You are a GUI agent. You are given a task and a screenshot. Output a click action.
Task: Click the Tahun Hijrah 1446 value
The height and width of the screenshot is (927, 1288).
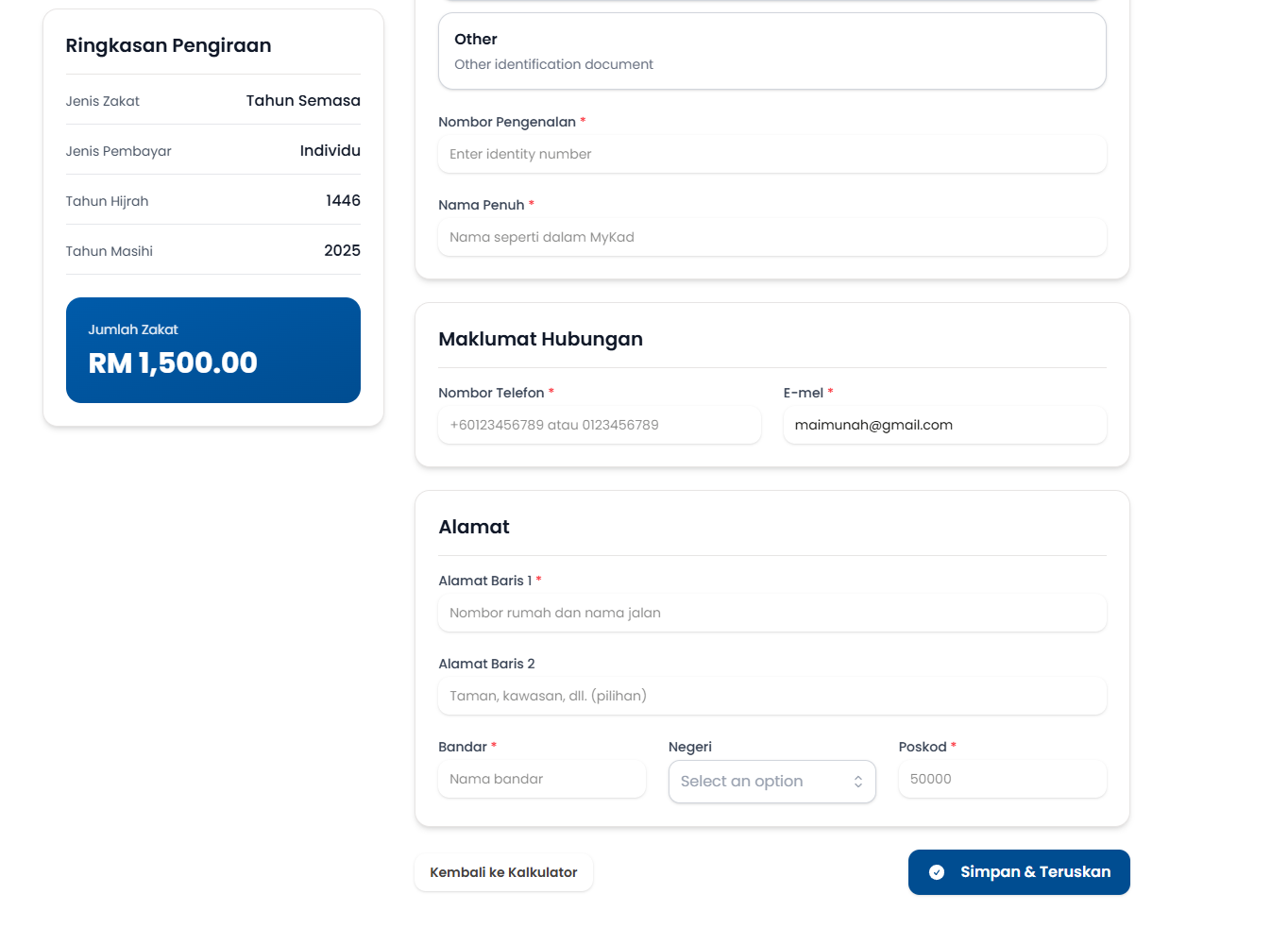pyautogui.click(x=343, y=201)
